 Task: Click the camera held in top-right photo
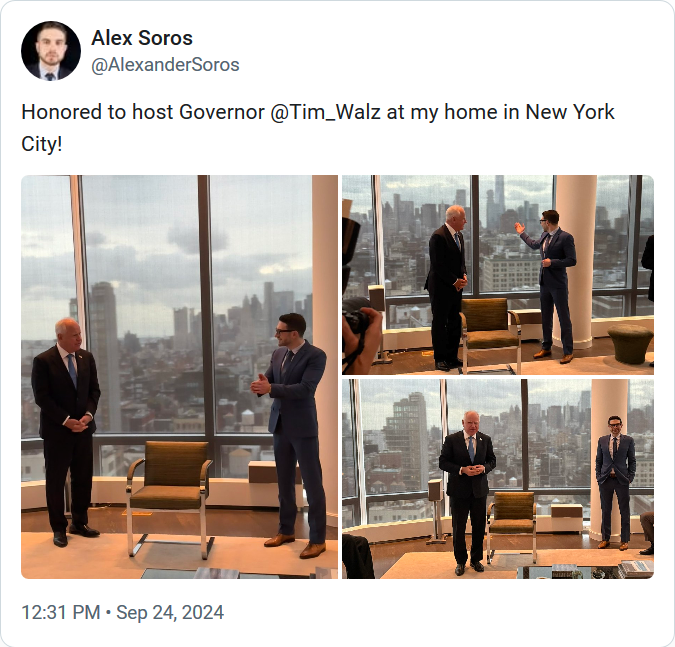click(356, 319)
